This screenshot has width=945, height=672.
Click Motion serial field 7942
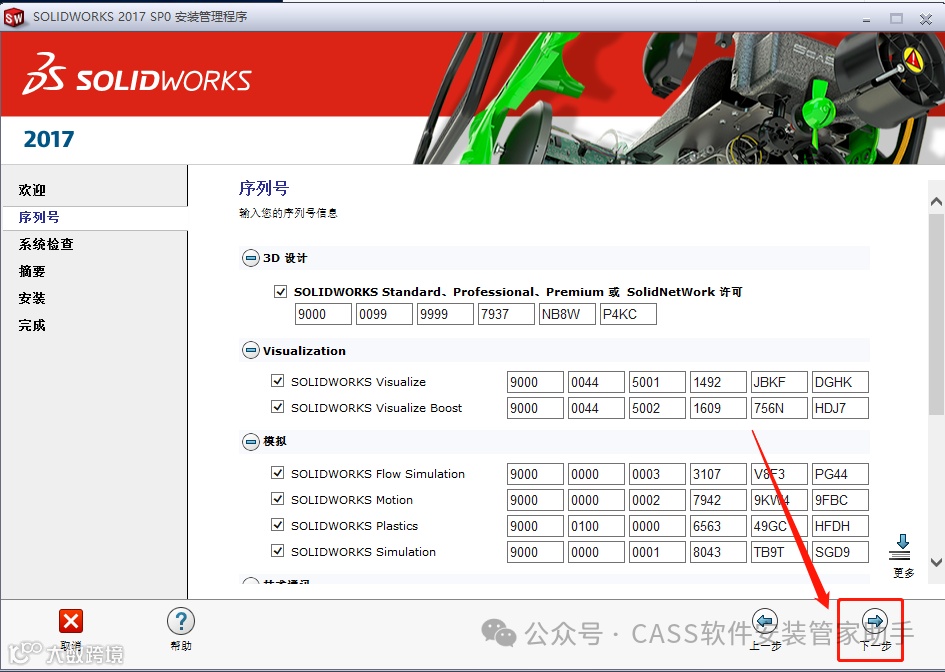tap(718, 500)
